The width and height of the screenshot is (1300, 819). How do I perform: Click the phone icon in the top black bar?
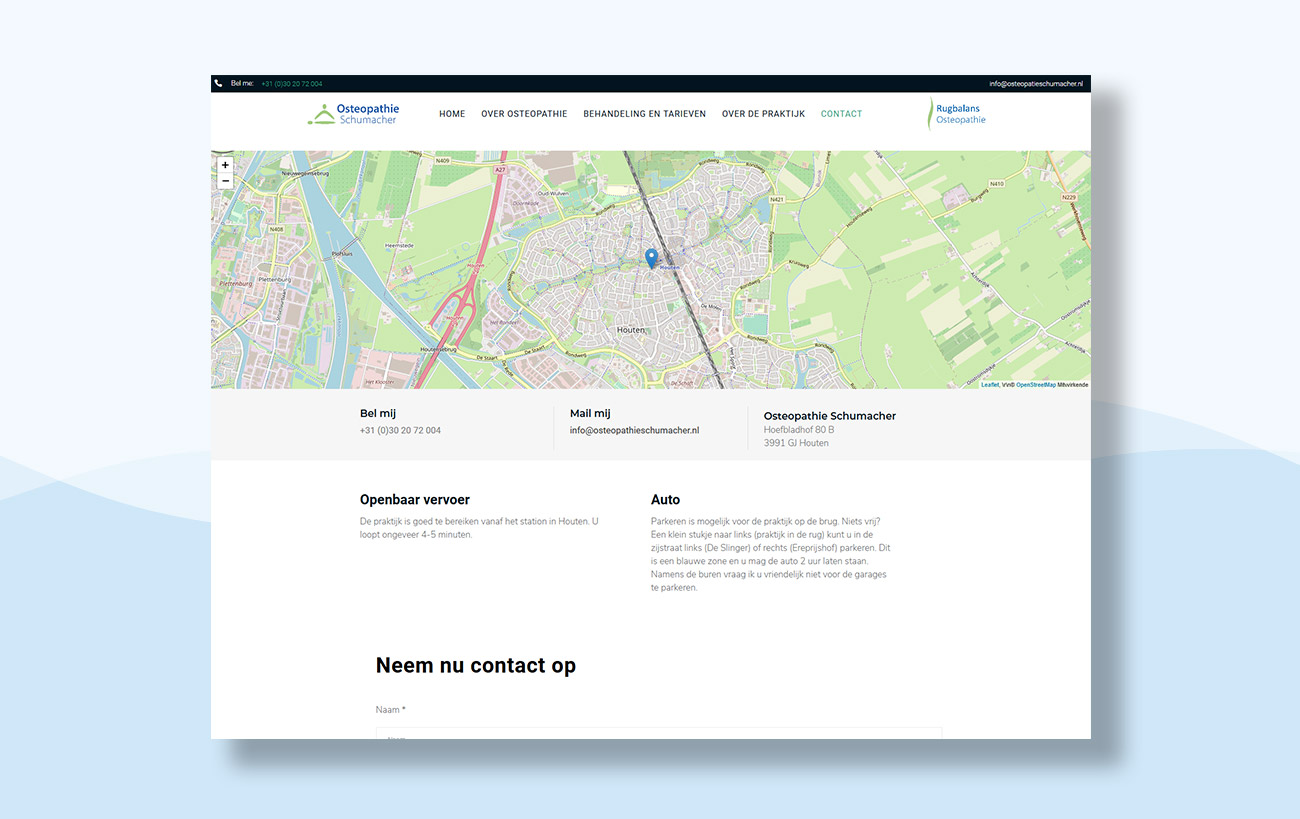point(218,82)
